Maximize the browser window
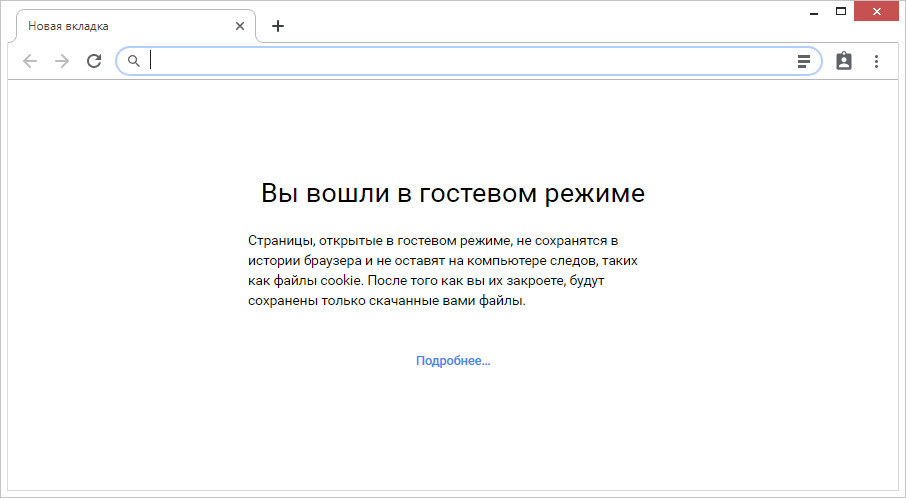The image size is (906, 498). point(841,11)
